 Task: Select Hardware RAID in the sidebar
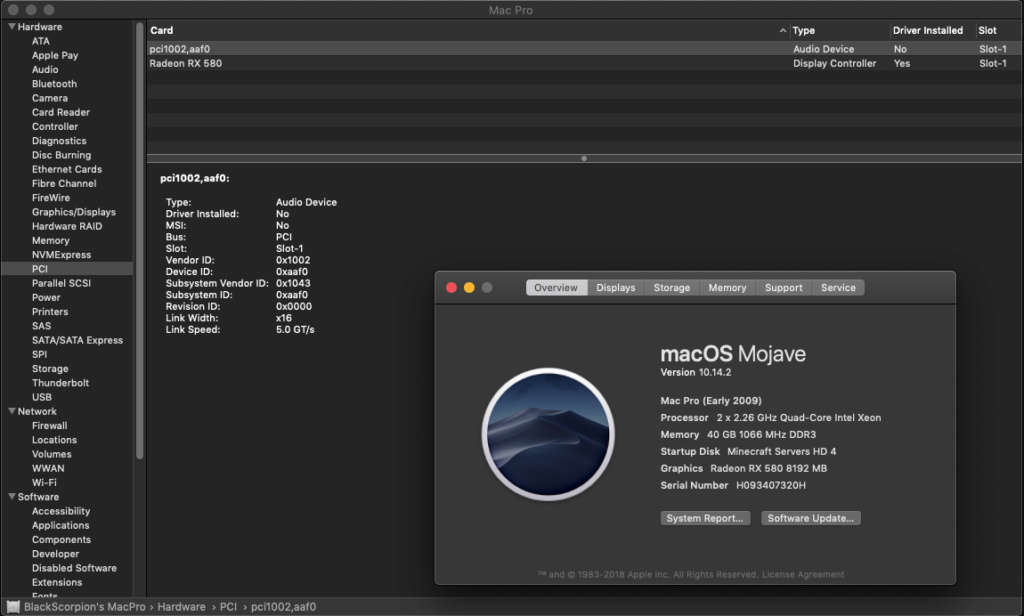click(67, 227)
